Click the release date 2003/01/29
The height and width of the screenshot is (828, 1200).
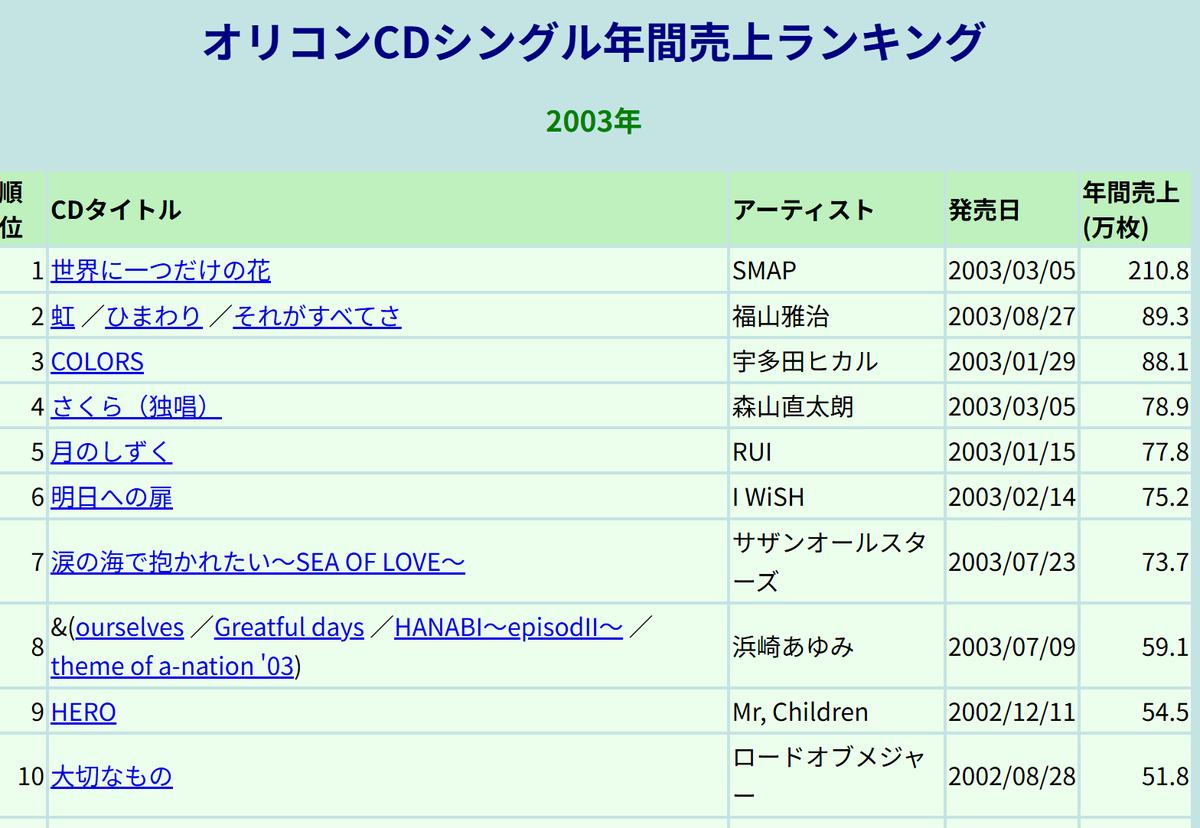pos(1012,361)
